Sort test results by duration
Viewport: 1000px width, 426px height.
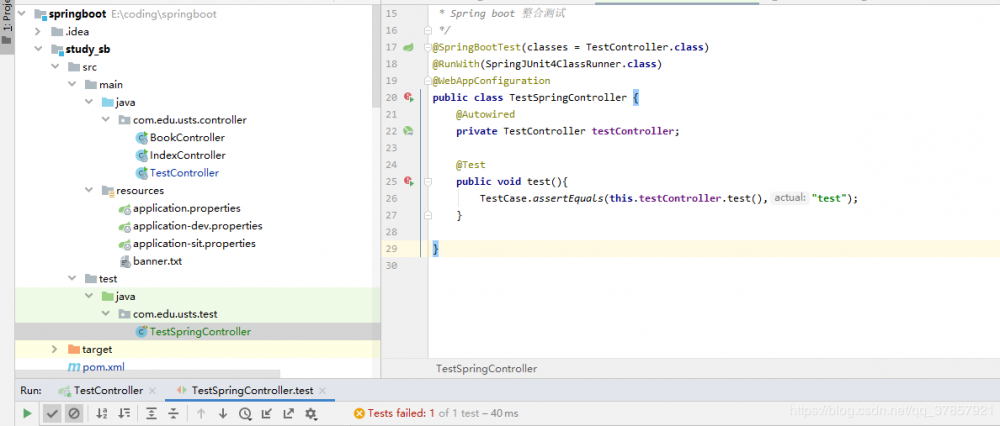(124, 413)
